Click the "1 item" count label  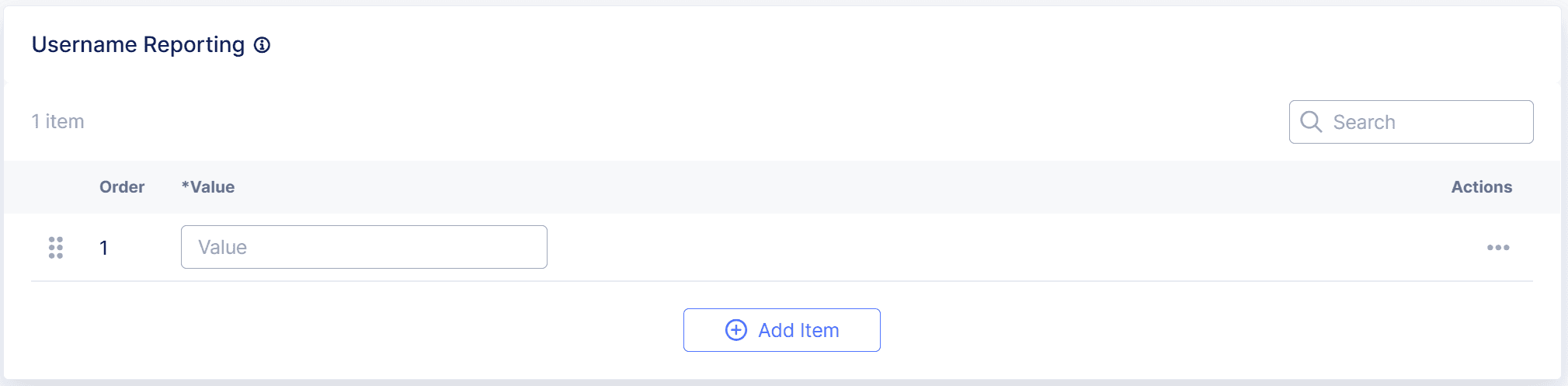[x=58, y=122]
